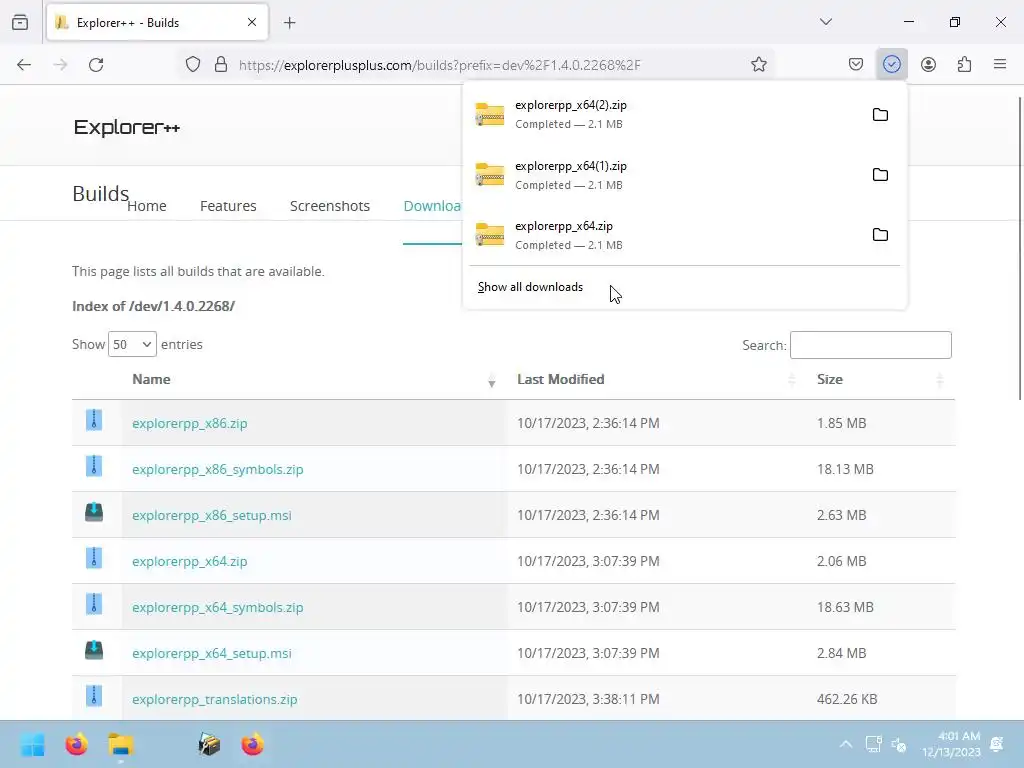Click zip icon beside explorerpp_x86.zip
The image size is (1024, 768).
[94, 419]
